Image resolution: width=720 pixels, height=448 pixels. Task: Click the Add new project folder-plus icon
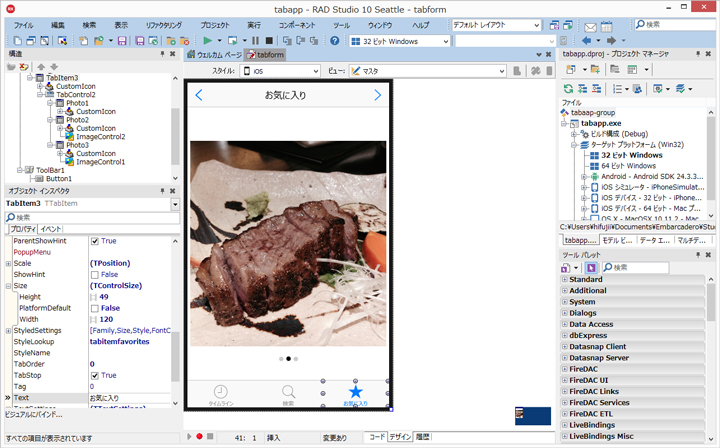pyautogui.click(x=595, y=70)
